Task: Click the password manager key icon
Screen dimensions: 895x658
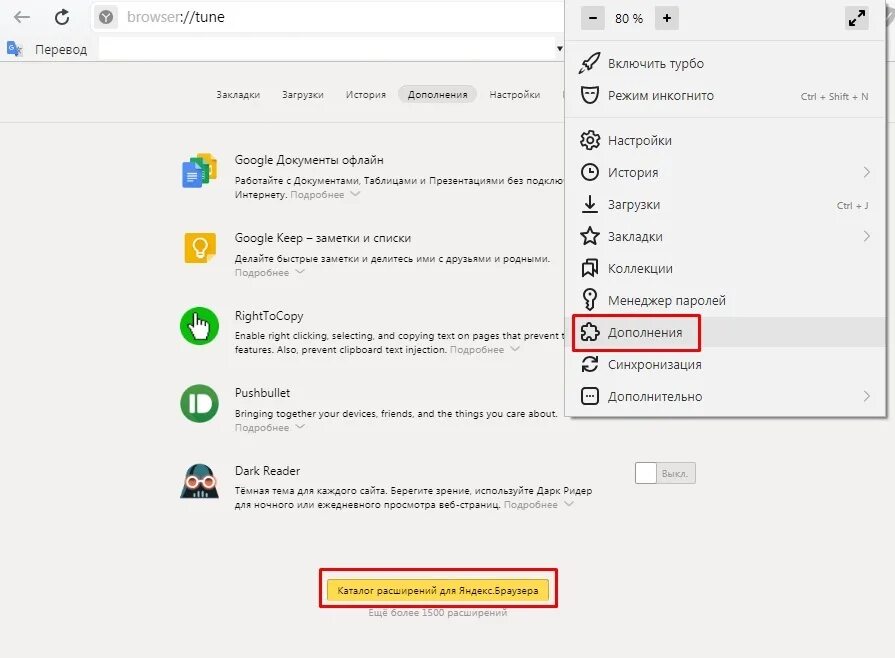Action: pos(590,300)
